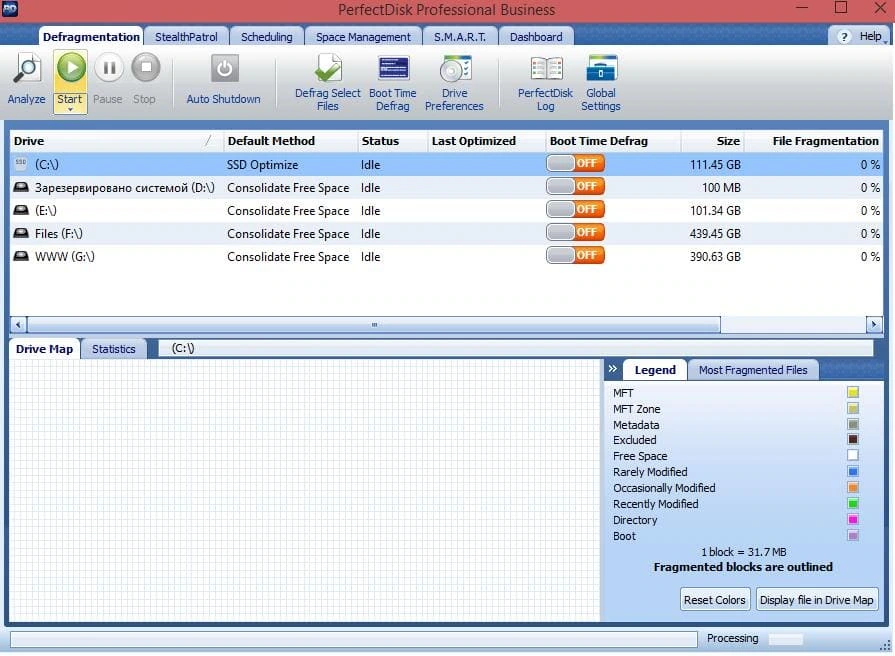Select the Legend tab

655,370
